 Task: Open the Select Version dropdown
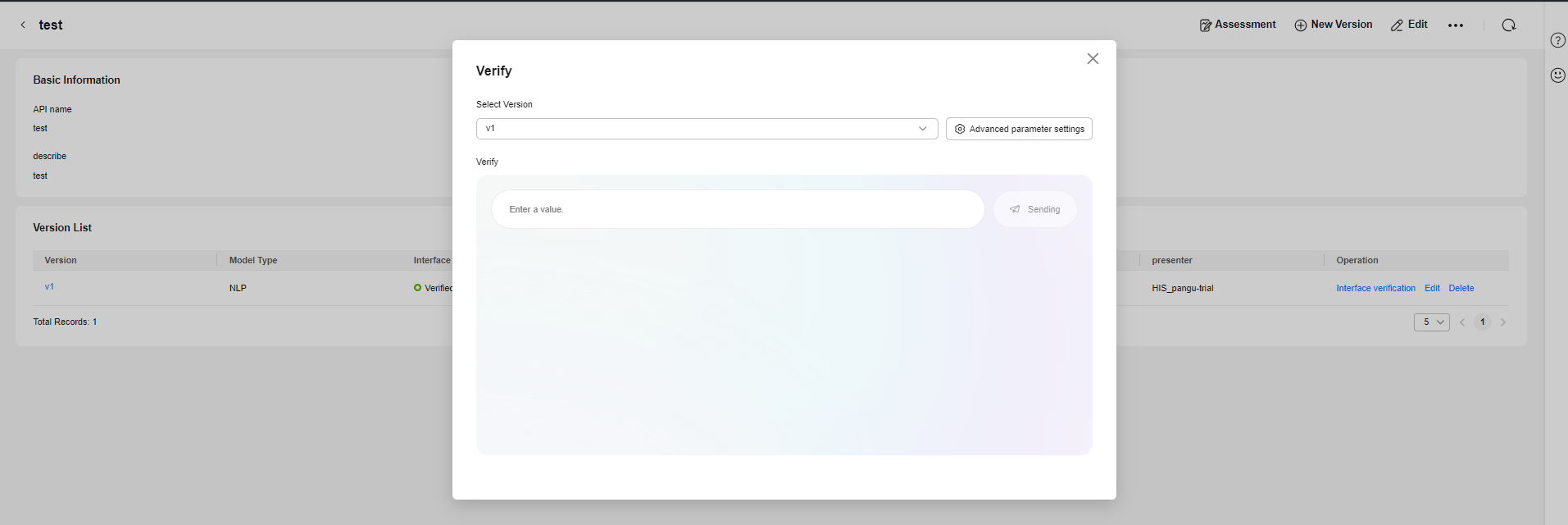click(707, 129)
